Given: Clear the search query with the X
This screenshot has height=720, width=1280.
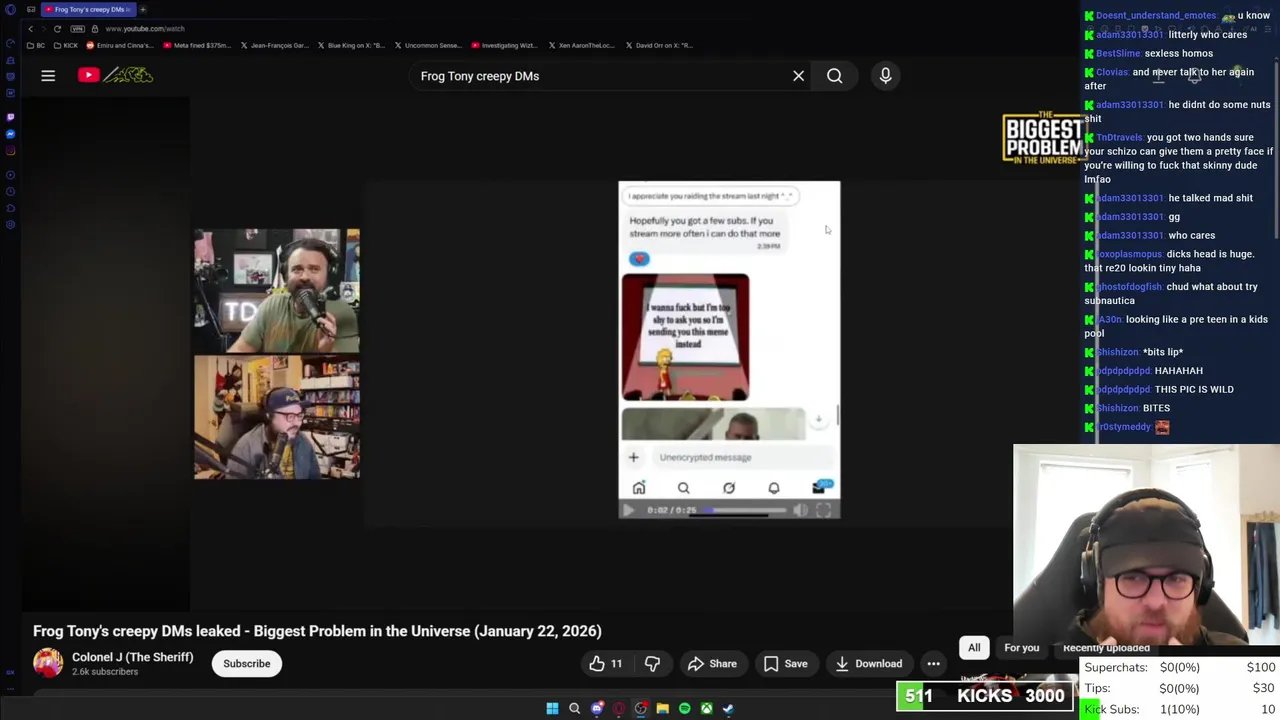Looking at the screenshot, I should tap(798, 76).
